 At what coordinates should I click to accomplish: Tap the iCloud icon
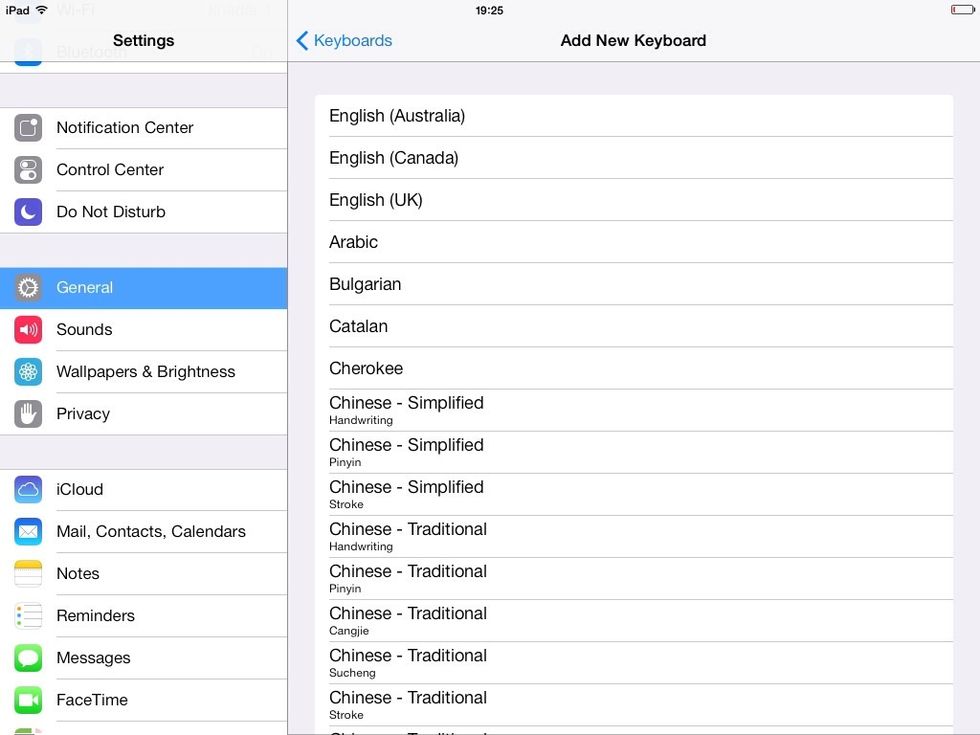[28, 490]
